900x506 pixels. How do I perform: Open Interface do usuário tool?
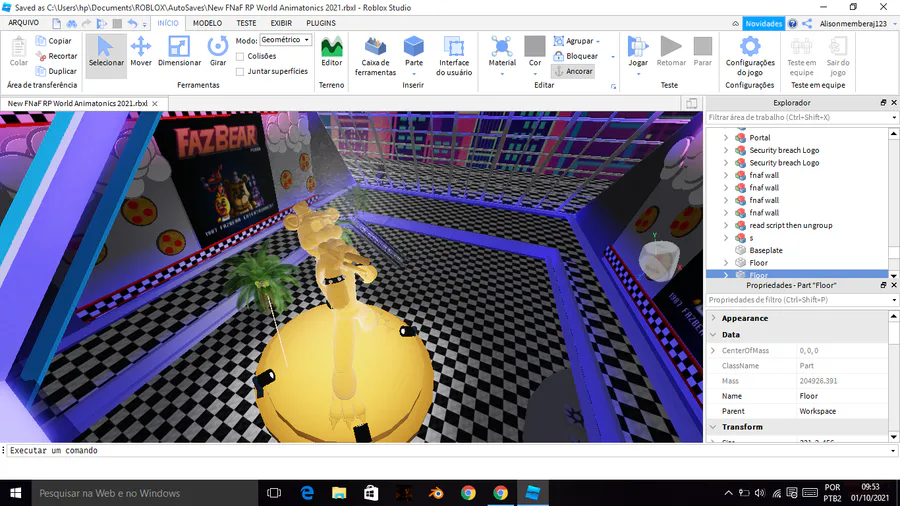click(x=453, y=56)
